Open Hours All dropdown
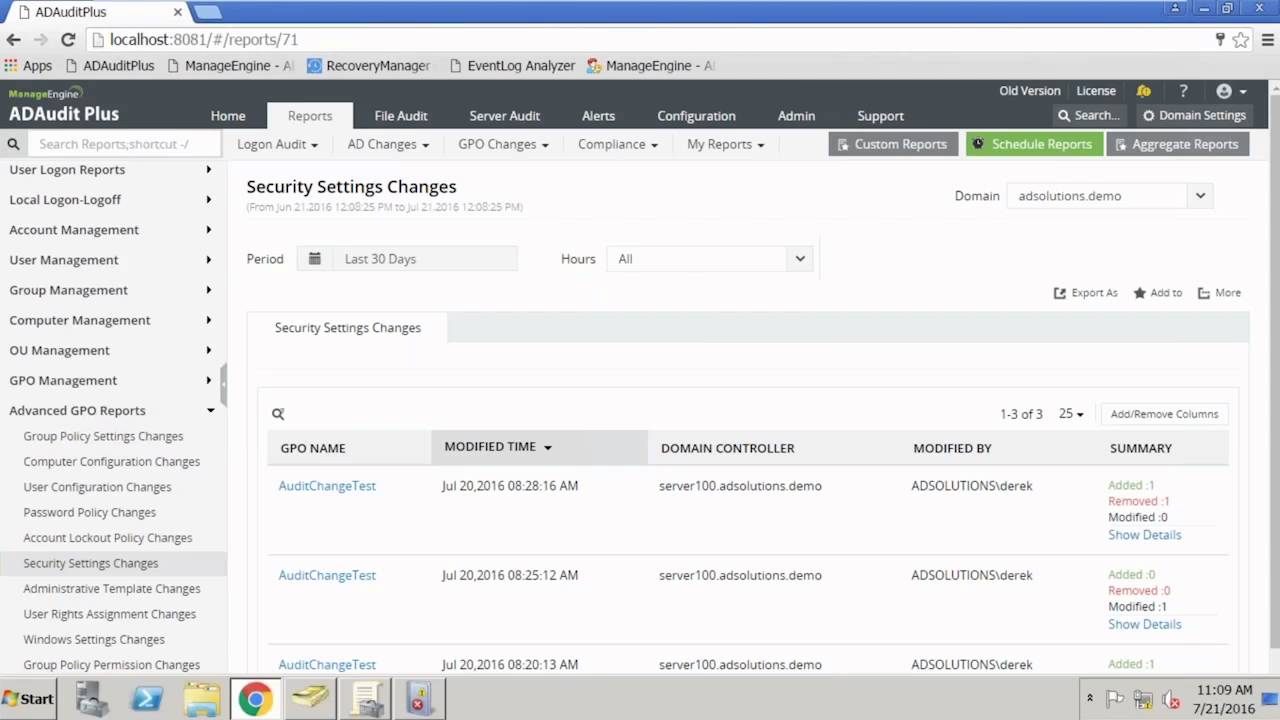Image resolution: width=1280 pixels, height=720 pixels. (710, 259)
